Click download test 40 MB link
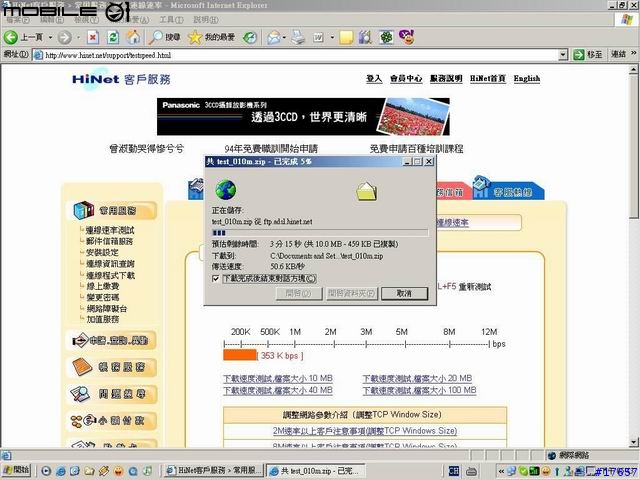640x480 pixels. click(x=278, y=390)
